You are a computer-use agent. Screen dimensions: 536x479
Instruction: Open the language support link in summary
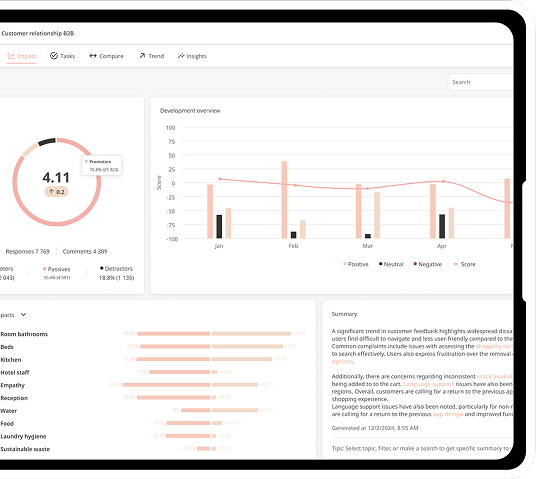(429, 384)
